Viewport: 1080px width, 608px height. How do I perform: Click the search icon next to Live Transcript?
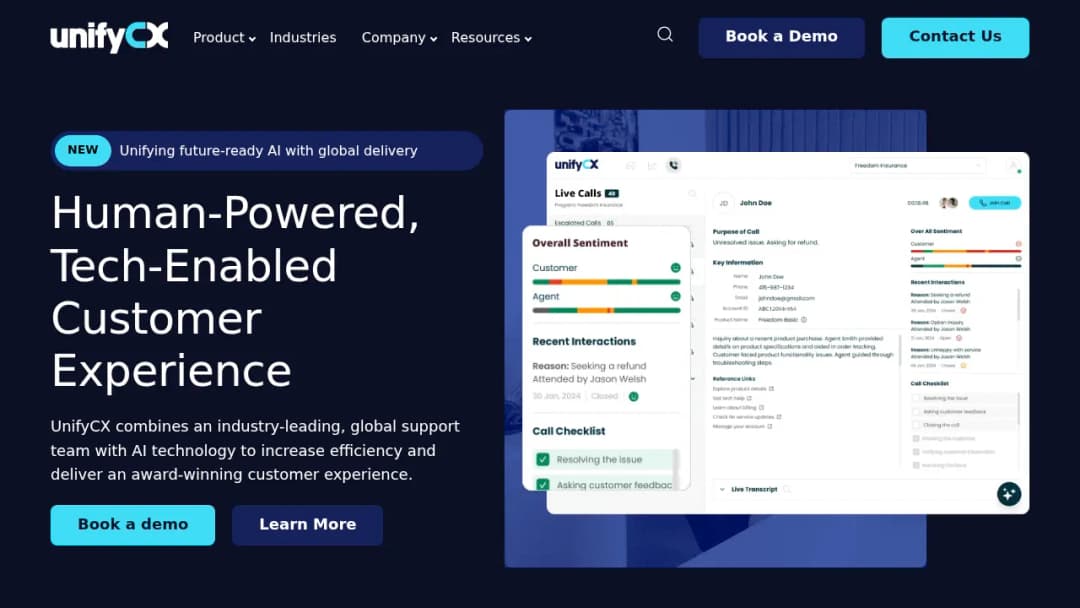coord(787,490)
